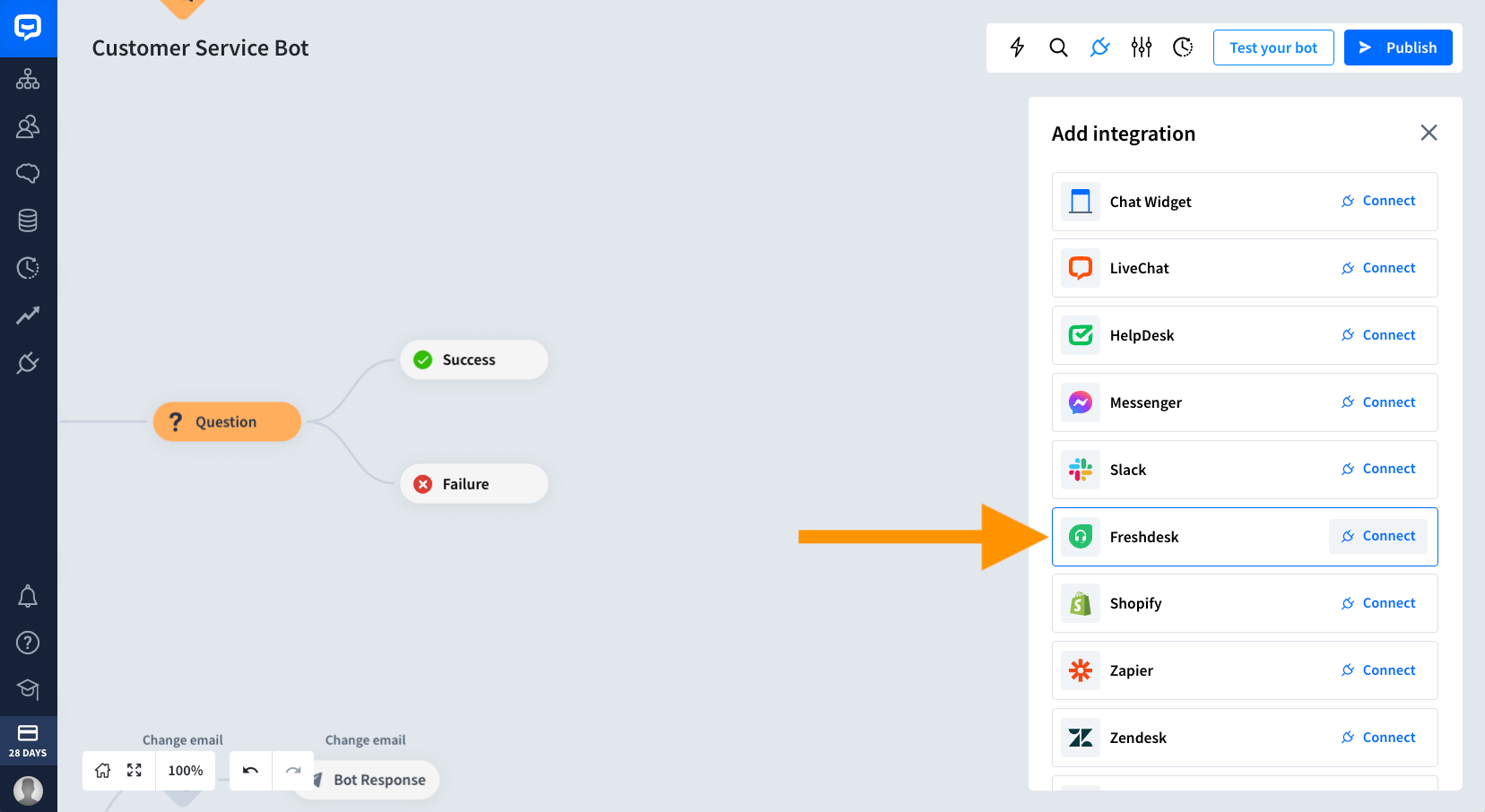Click the undo arrow button
Viewport: 1485px width, 812px height.
coord(251,771)
